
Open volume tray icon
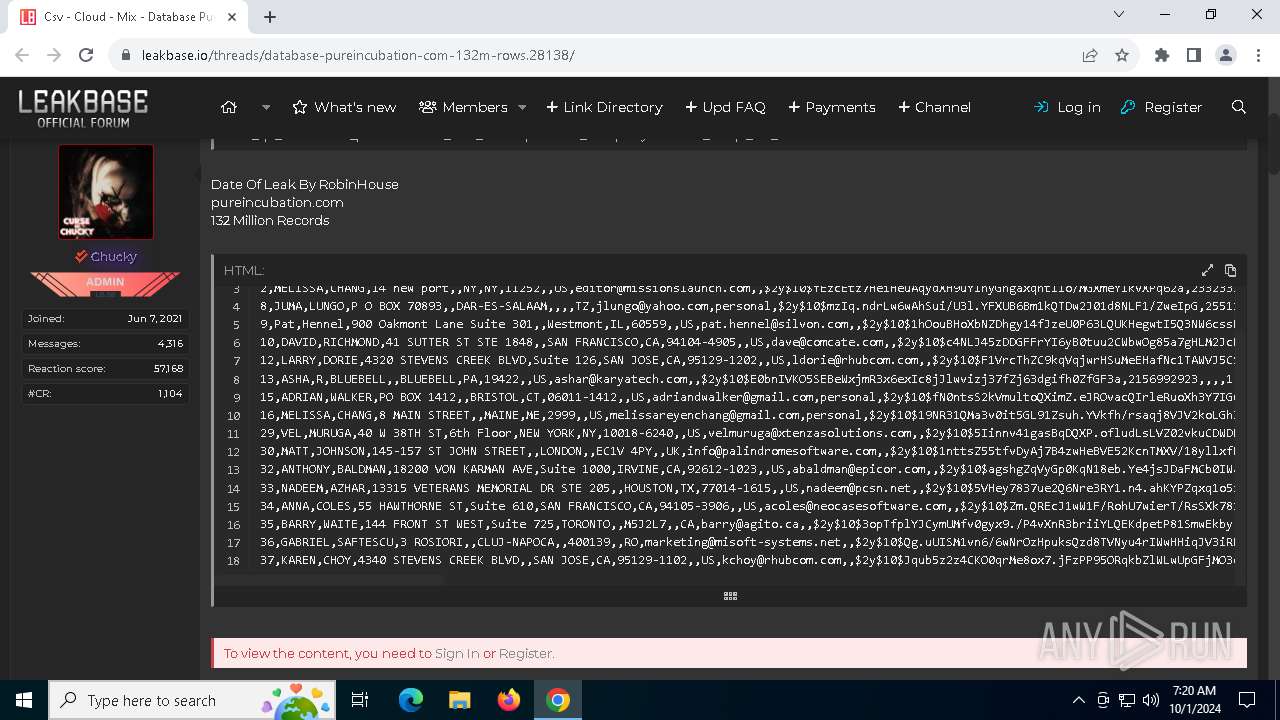click(x=1151, y=700)
